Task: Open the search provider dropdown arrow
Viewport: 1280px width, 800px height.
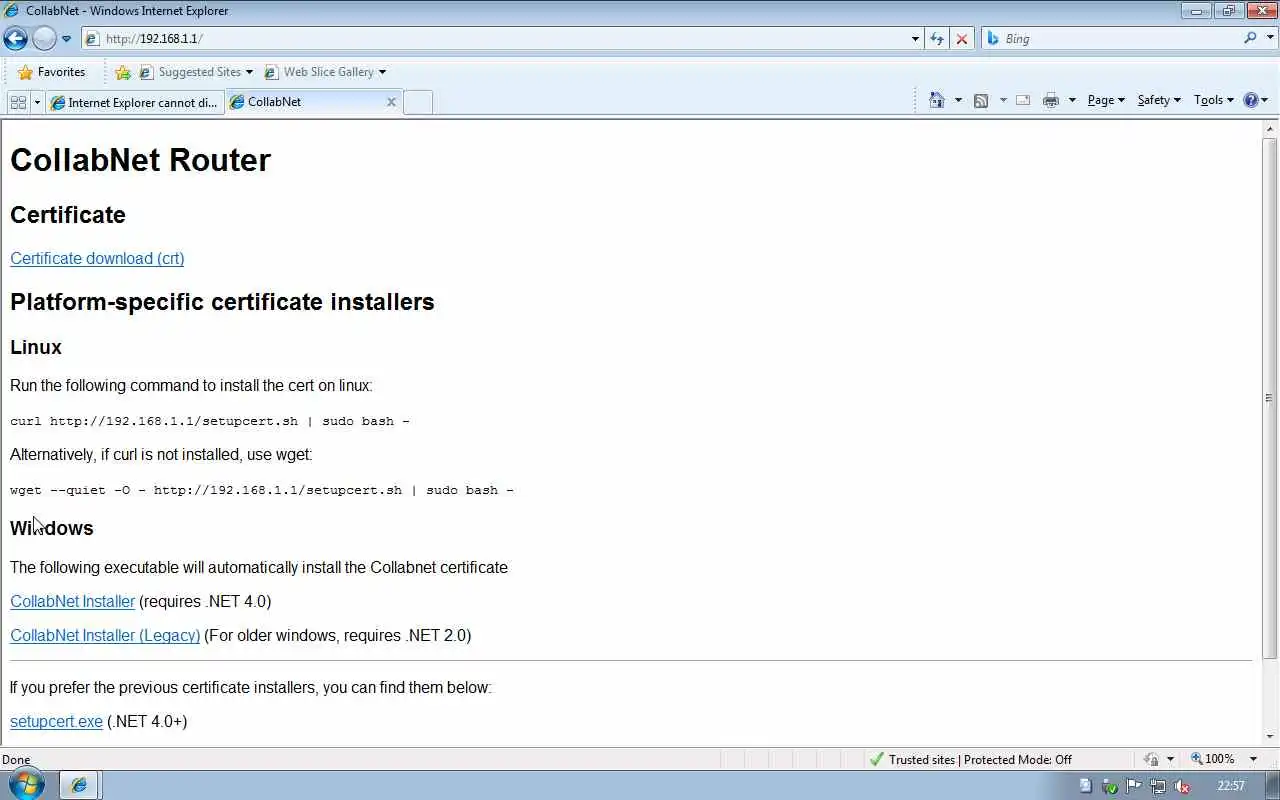Action: coord(1269,38)
